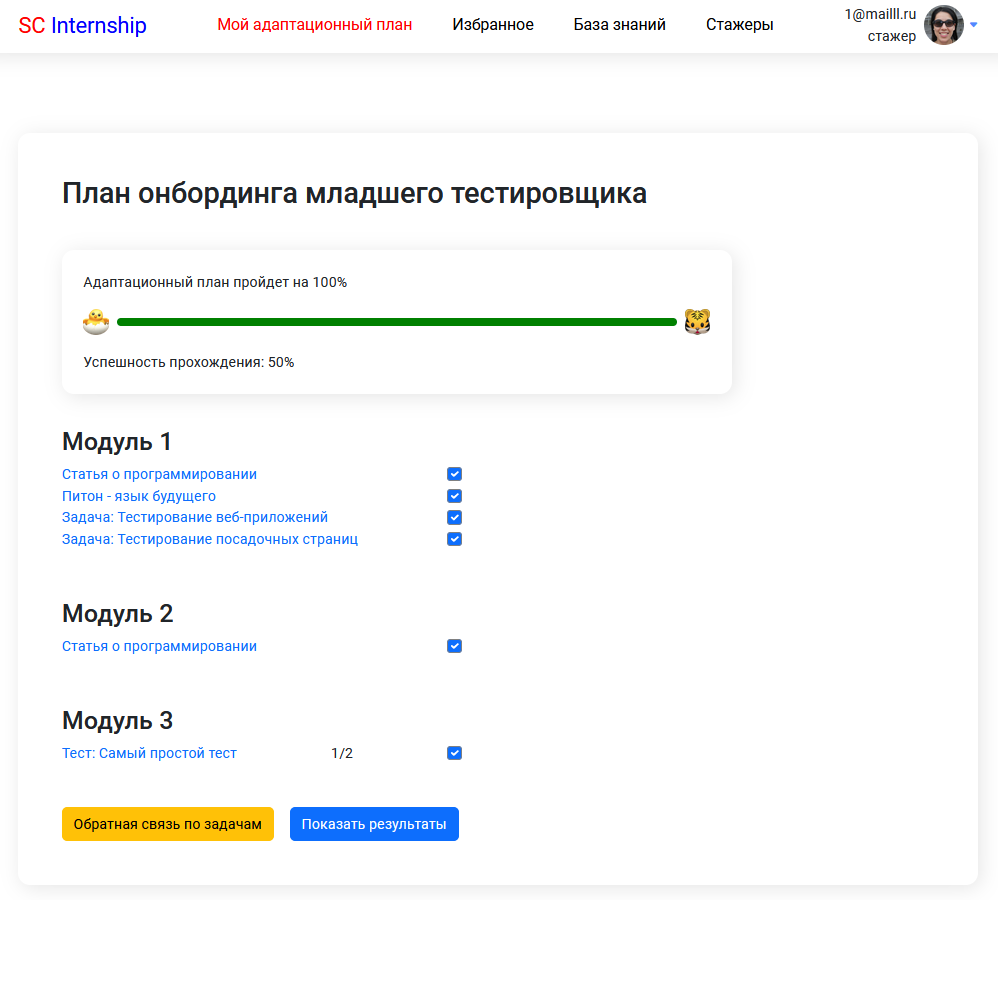
Task: Open Статья о программировании in Модуль 1
Action: [x=159, y=474]
